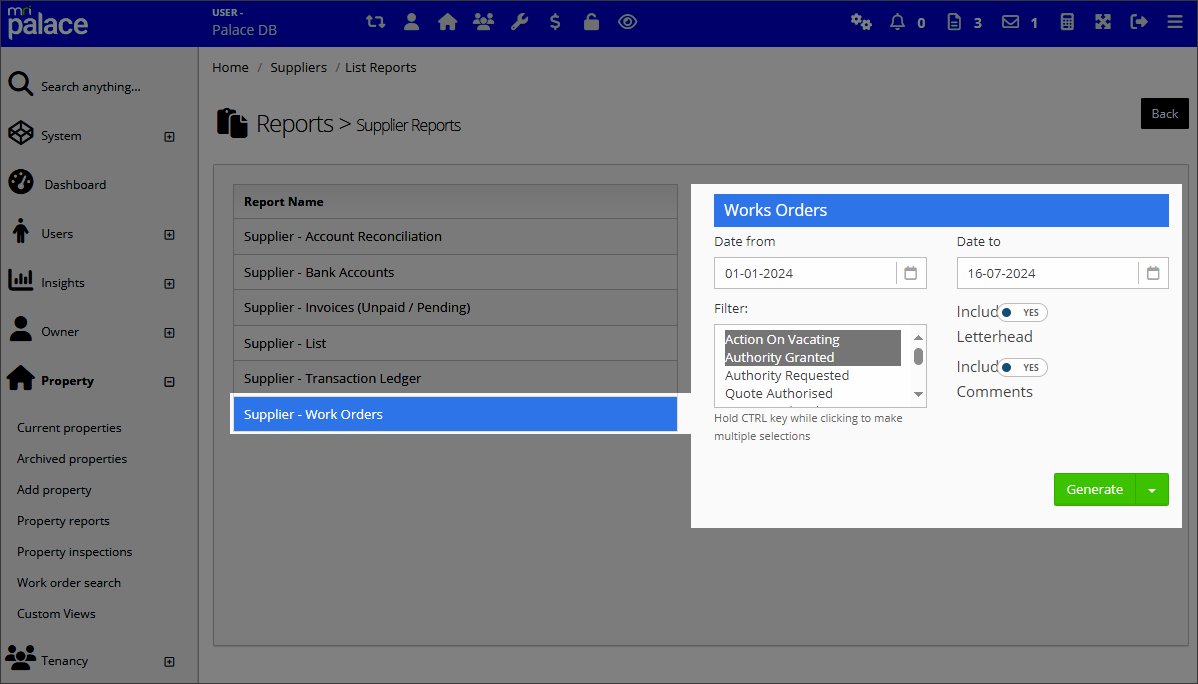The height and width of the screenshot is (684, 1198).
Task: Open Property inspections in sidebar
Action: 75,552
